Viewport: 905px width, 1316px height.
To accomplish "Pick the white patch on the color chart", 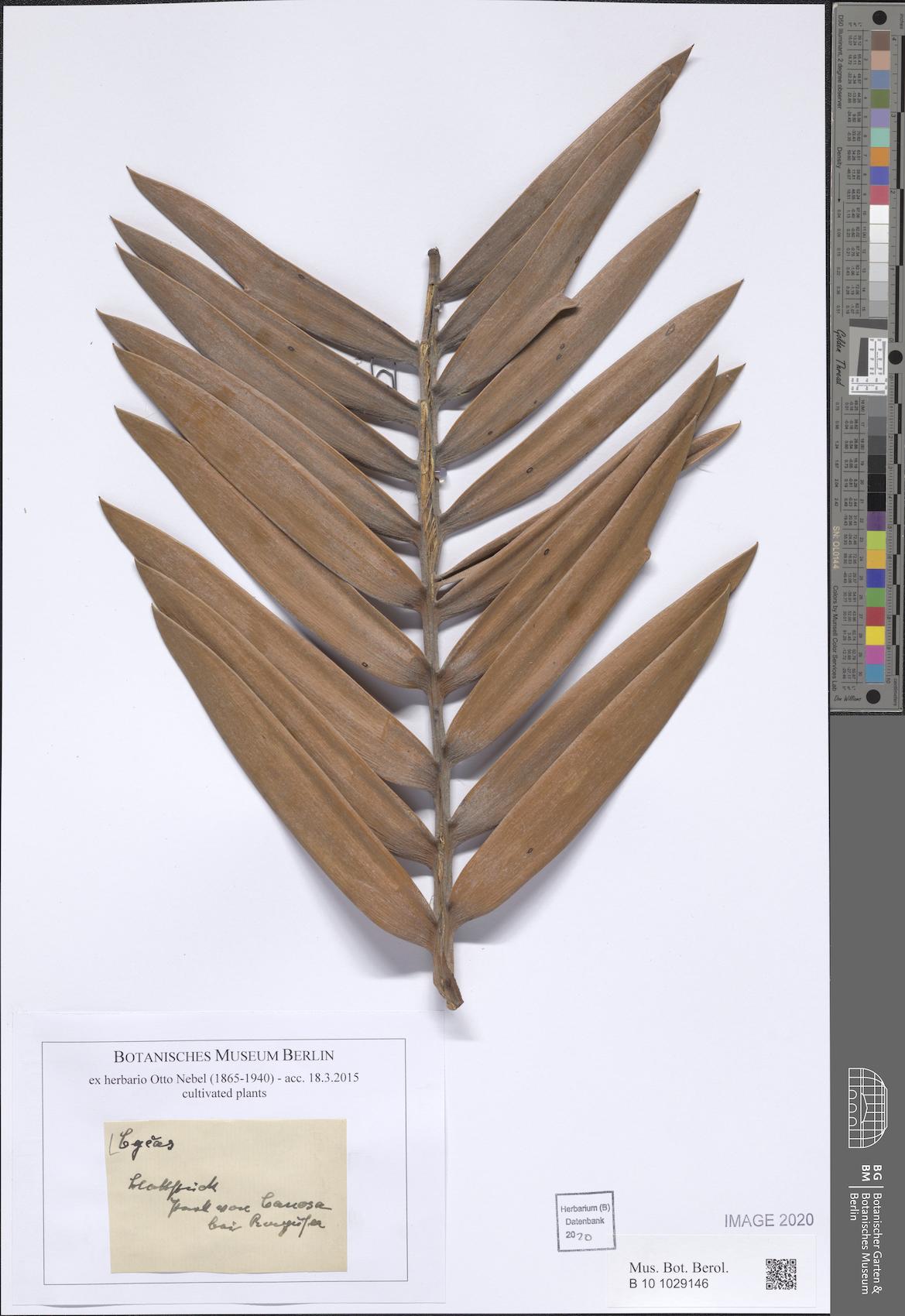I will tap(881, 214).
